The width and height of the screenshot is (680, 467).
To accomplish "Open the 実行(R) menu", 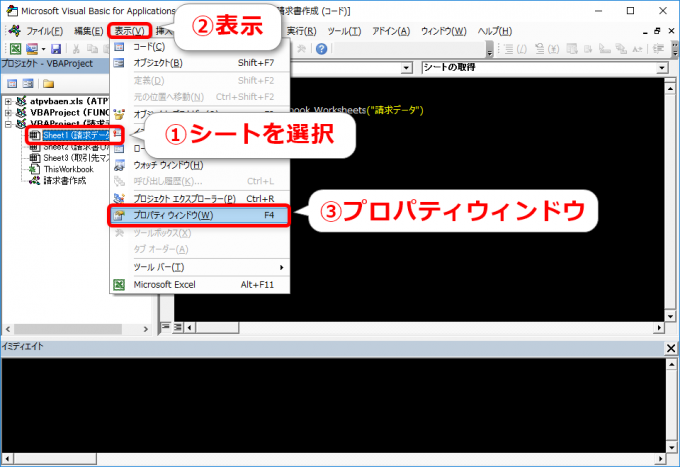I will pos(301,31).
